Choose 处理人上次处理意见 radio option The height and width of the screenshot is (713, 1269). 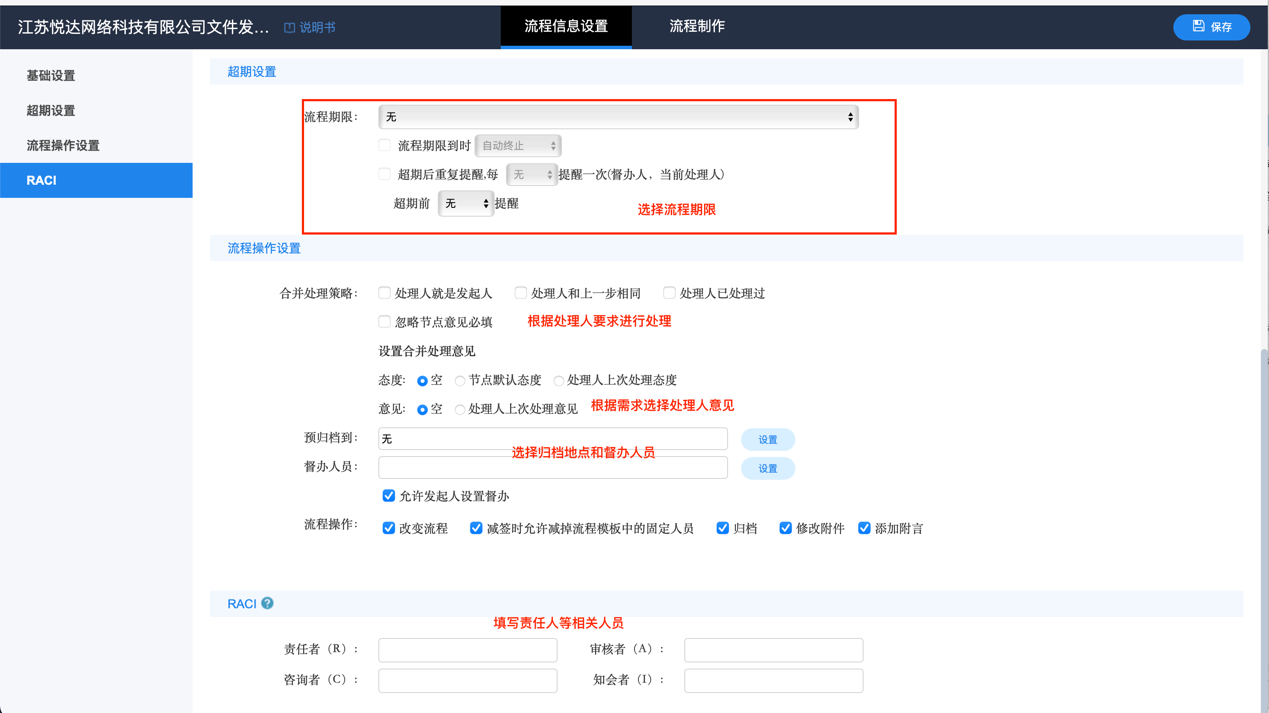[x=459, y=407]
